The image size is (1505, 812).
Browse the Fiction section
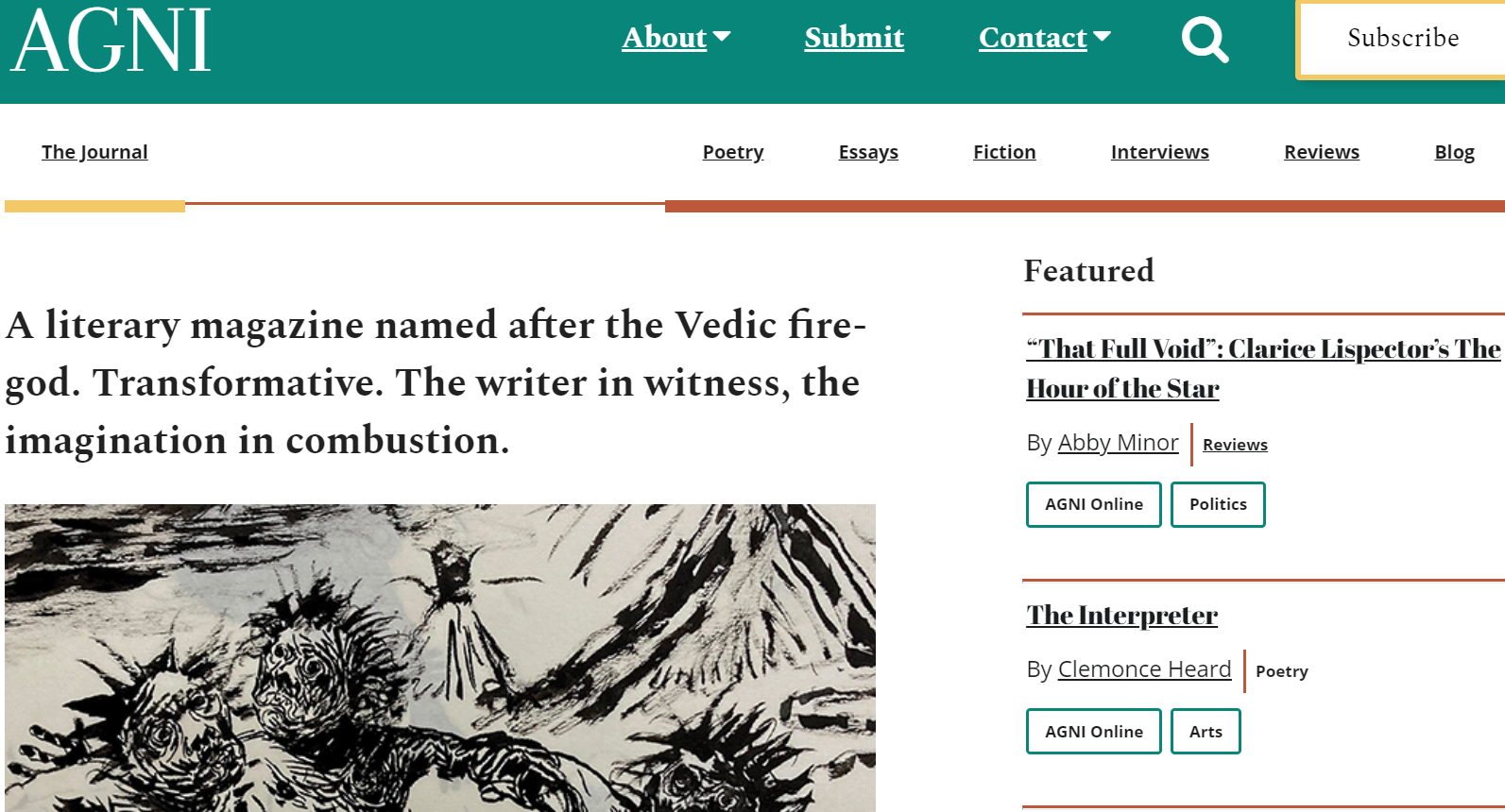[x=1004, y=152]
